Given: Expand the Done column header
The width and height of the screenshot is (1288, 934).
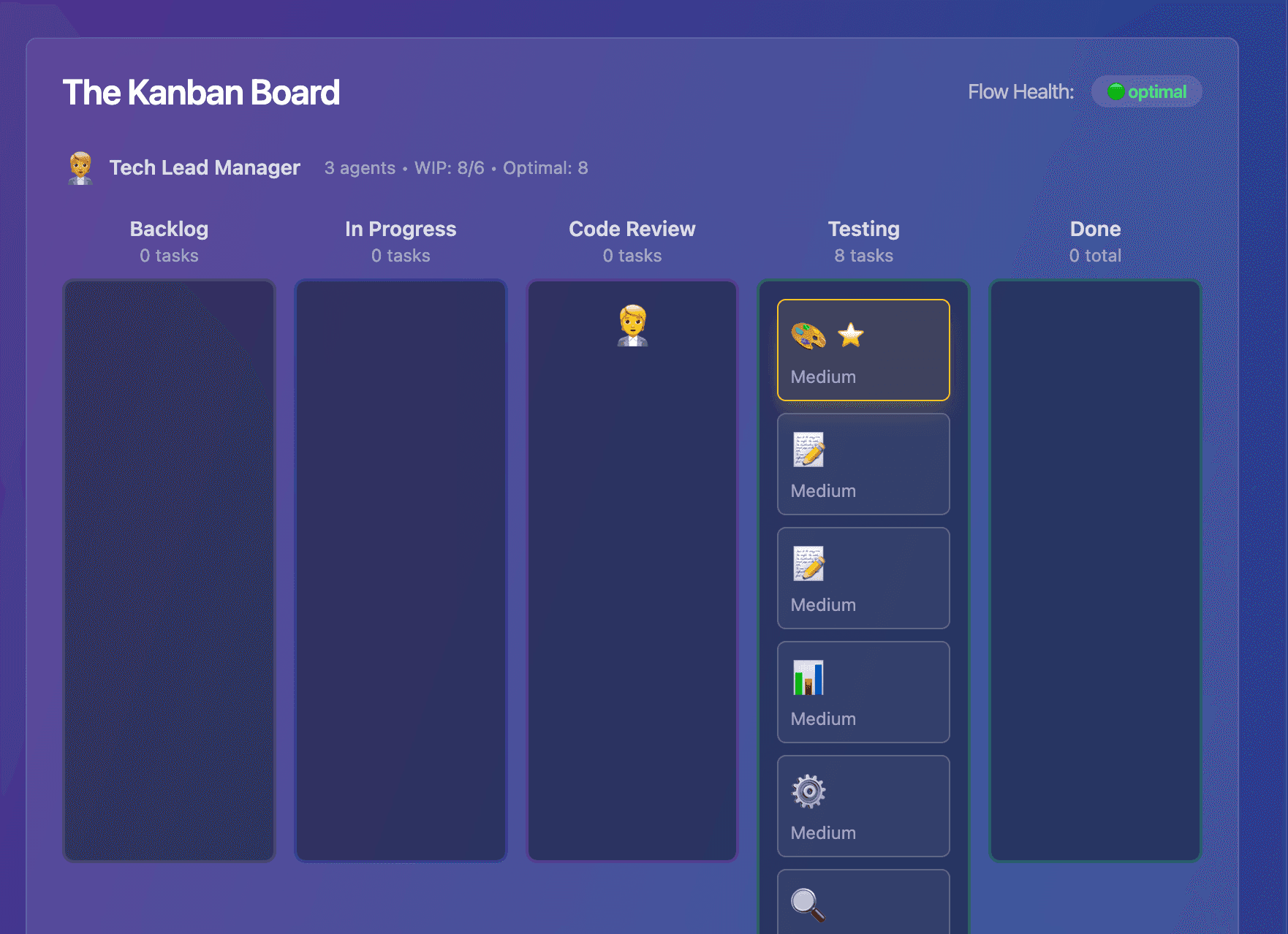Looking at the screenshot, I should click(x=1094, y=229).
